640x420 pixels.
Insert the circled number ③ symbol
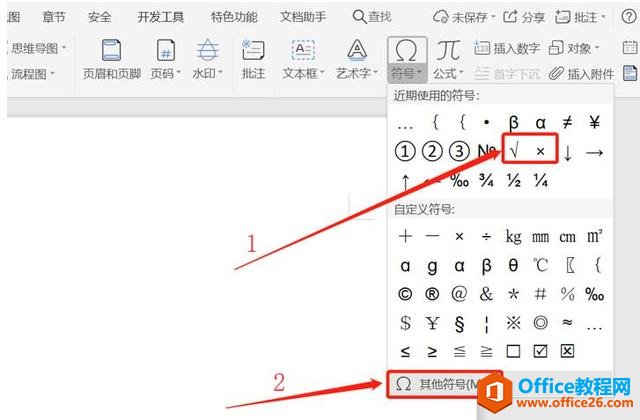(x=459, y=151)
